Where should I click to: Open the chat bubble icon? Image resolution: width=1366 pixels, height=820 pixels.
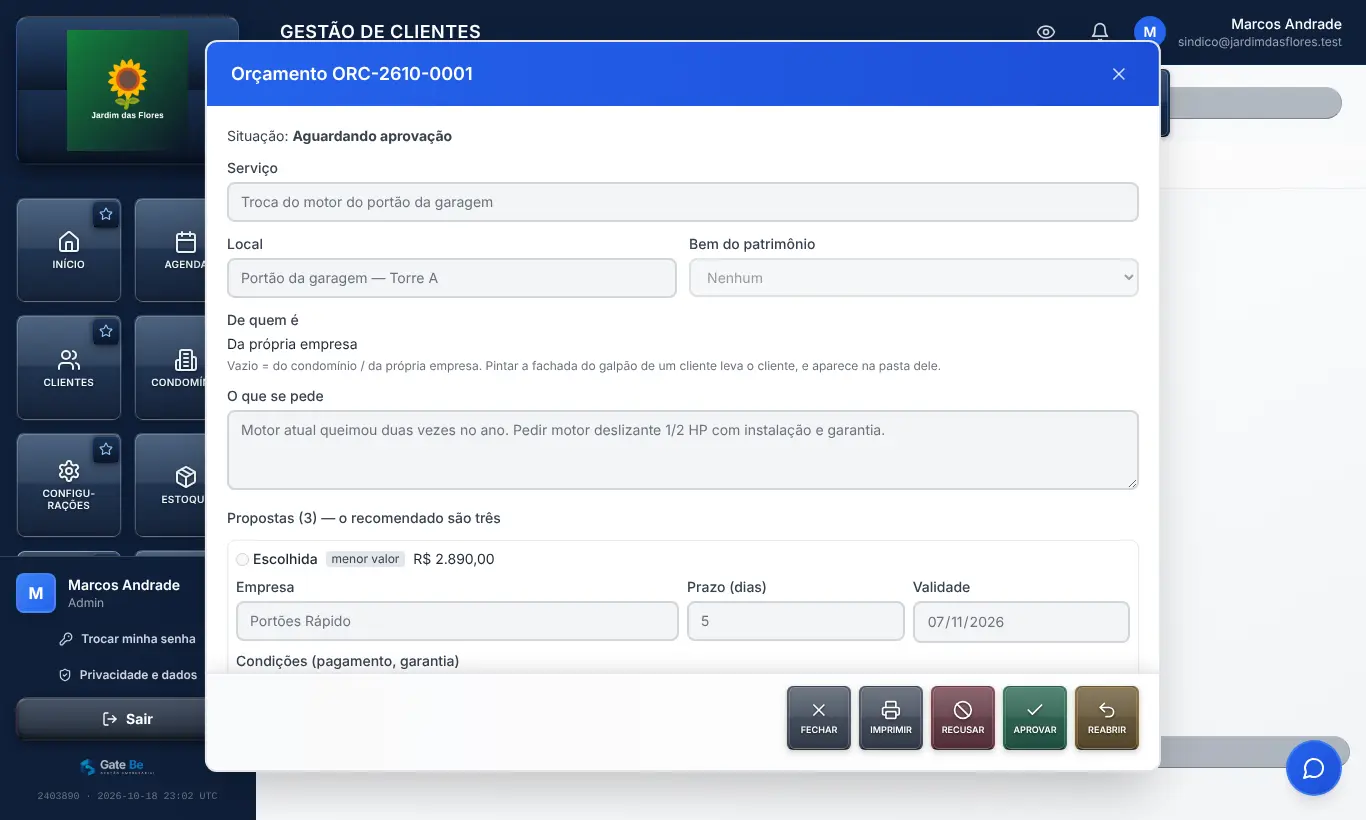point(1313,768)
